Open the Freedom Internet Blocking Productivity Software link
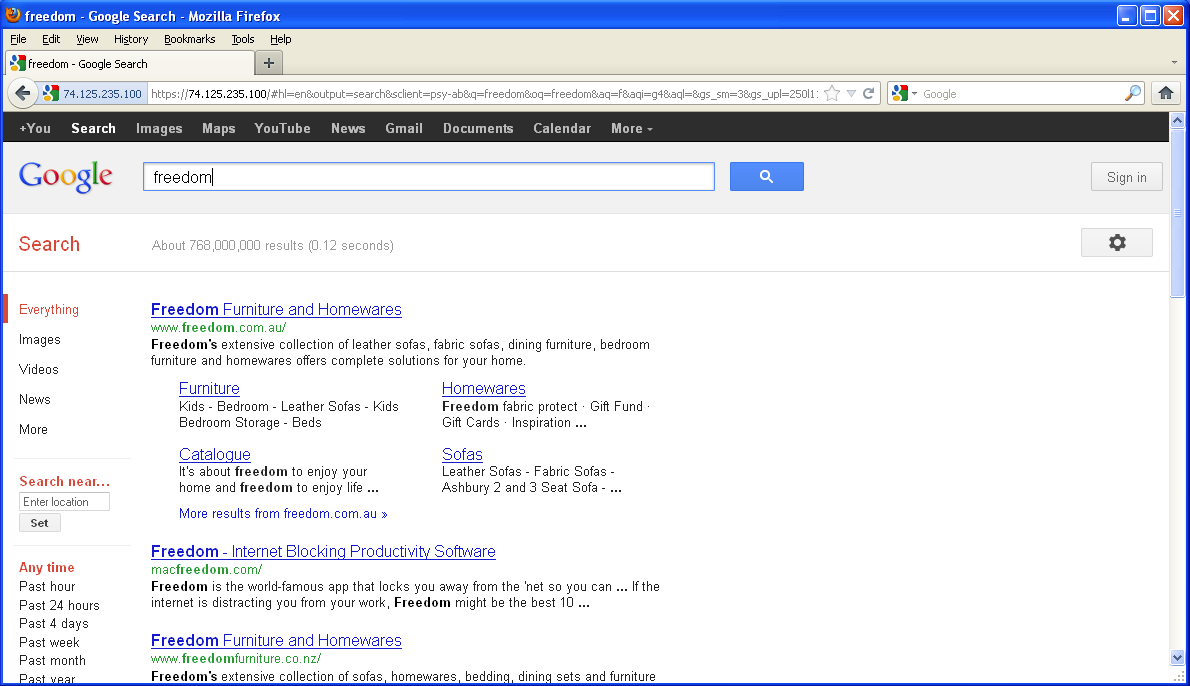1190x686 pixels. coord(323,551)
